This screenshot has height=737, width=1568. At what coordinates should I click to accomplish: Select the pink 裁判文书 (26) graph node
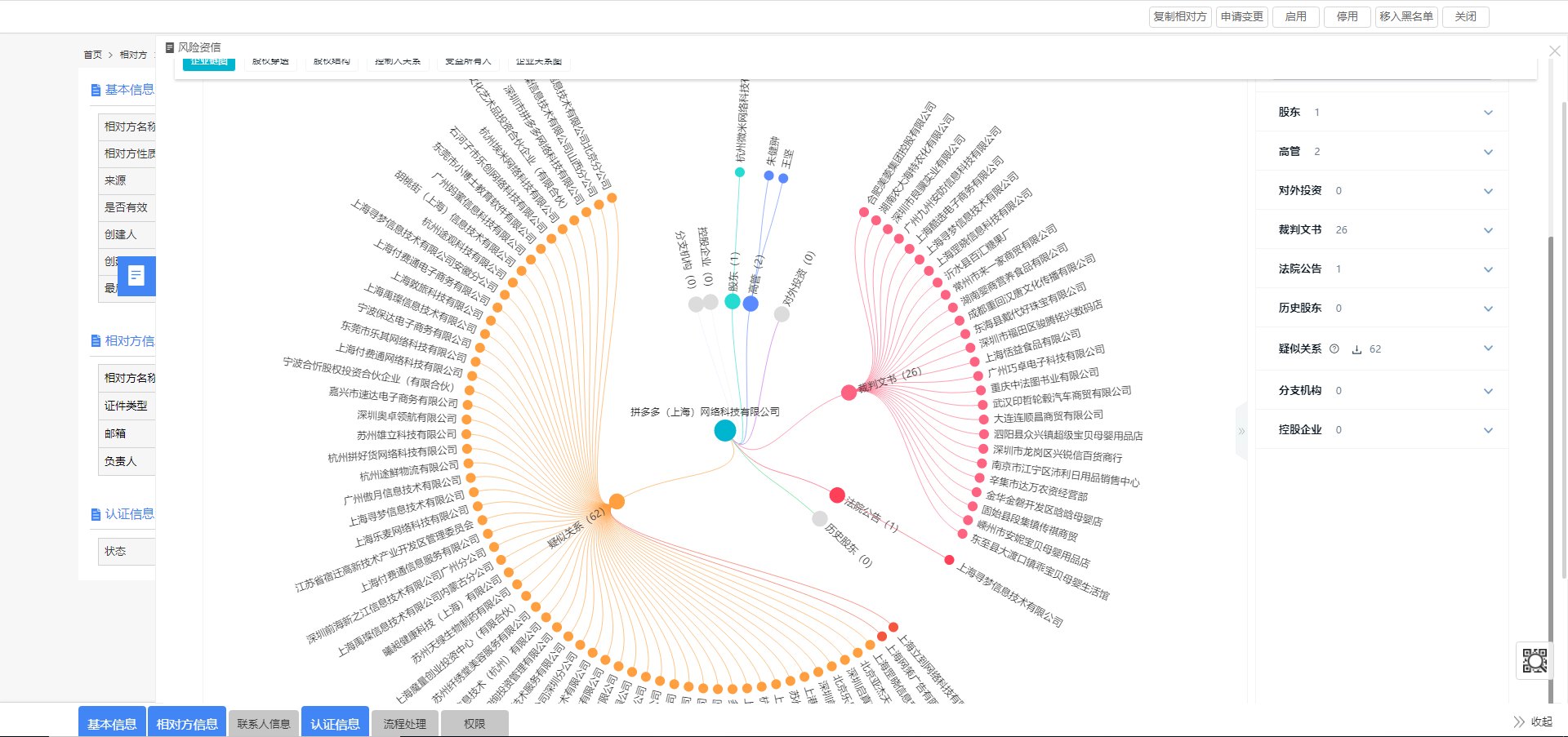pos(849,393)
